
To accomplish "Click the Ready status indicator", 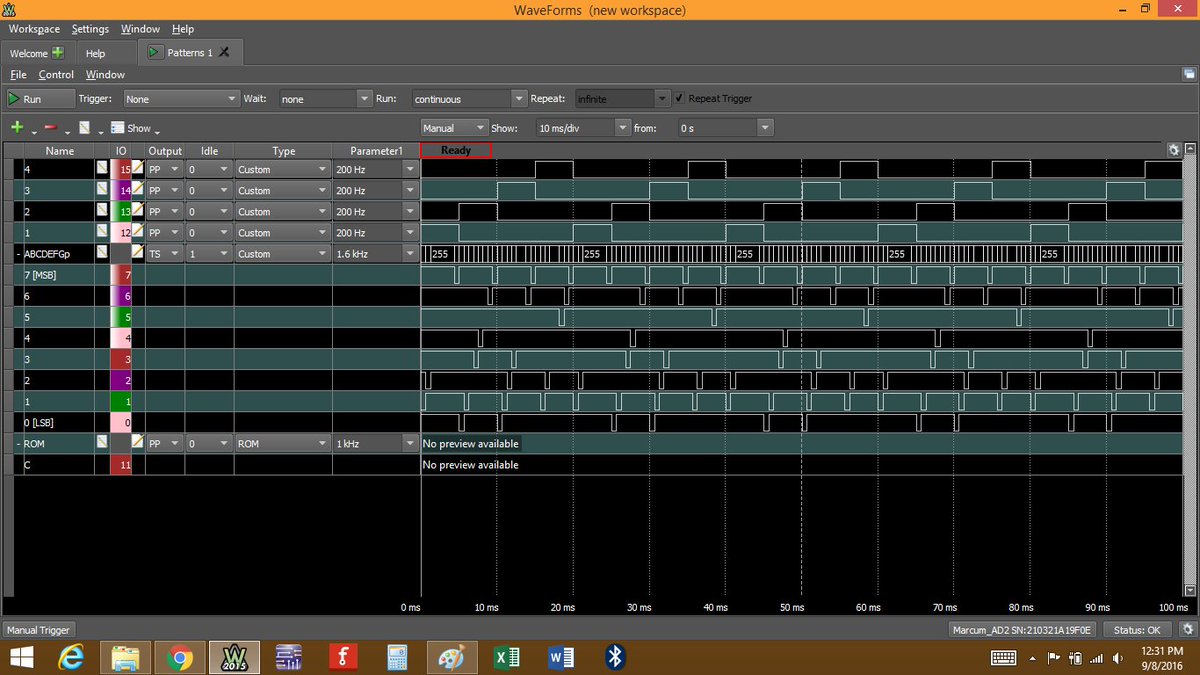I will pos(456,150).
